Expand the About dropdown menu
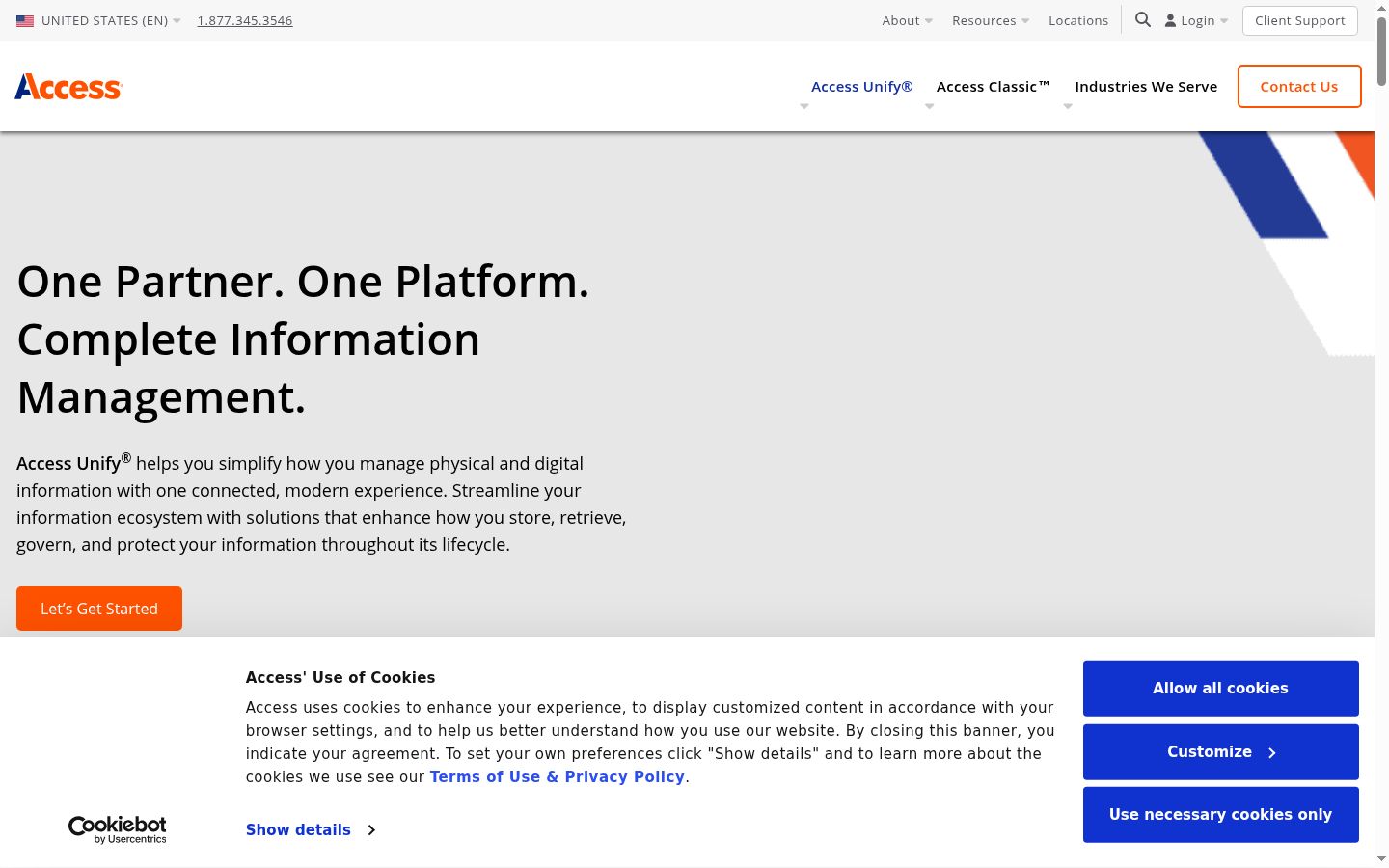This screenshot has height=868, width=1389. pyautogui.click(x=907, y=20)
